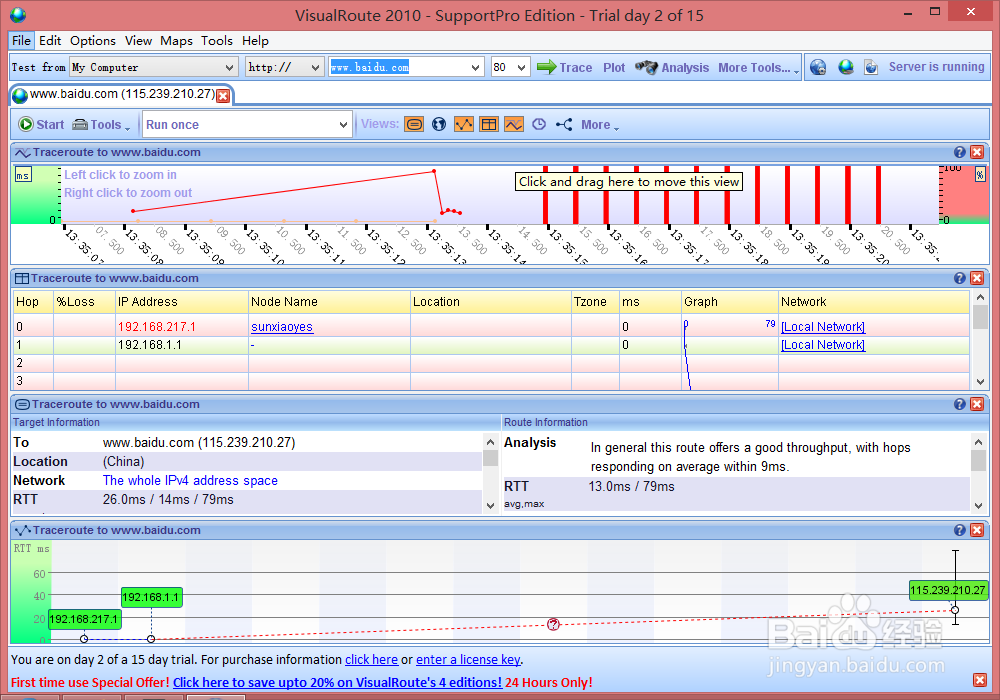Open the More Tools dropdown
Viewport: 1000px width, 700px height.
(x=758, y=68)
